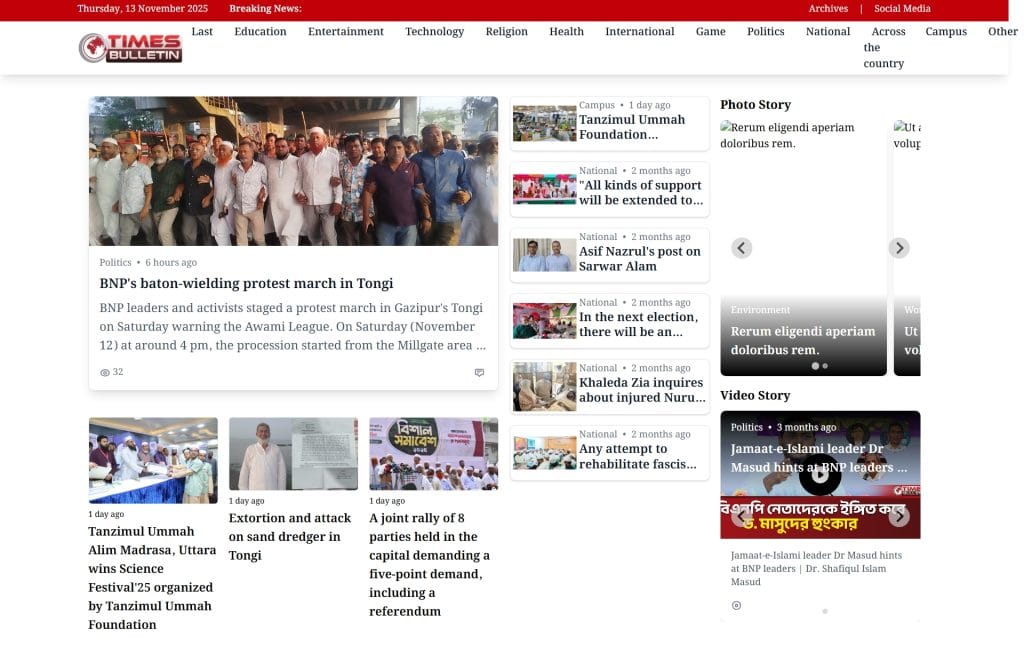
Task: Read "Asif Nazrul's post on Sarwar Alam"
Action: click(x=640, y=258)
